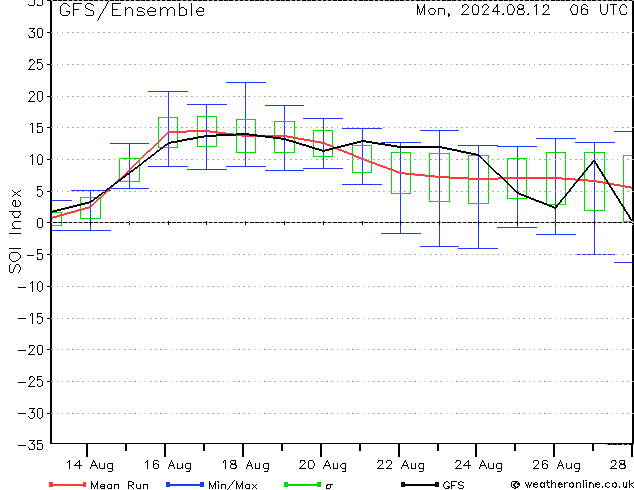
Task: Click the GFS/Ensemble chart title
Action: [132, 11]
